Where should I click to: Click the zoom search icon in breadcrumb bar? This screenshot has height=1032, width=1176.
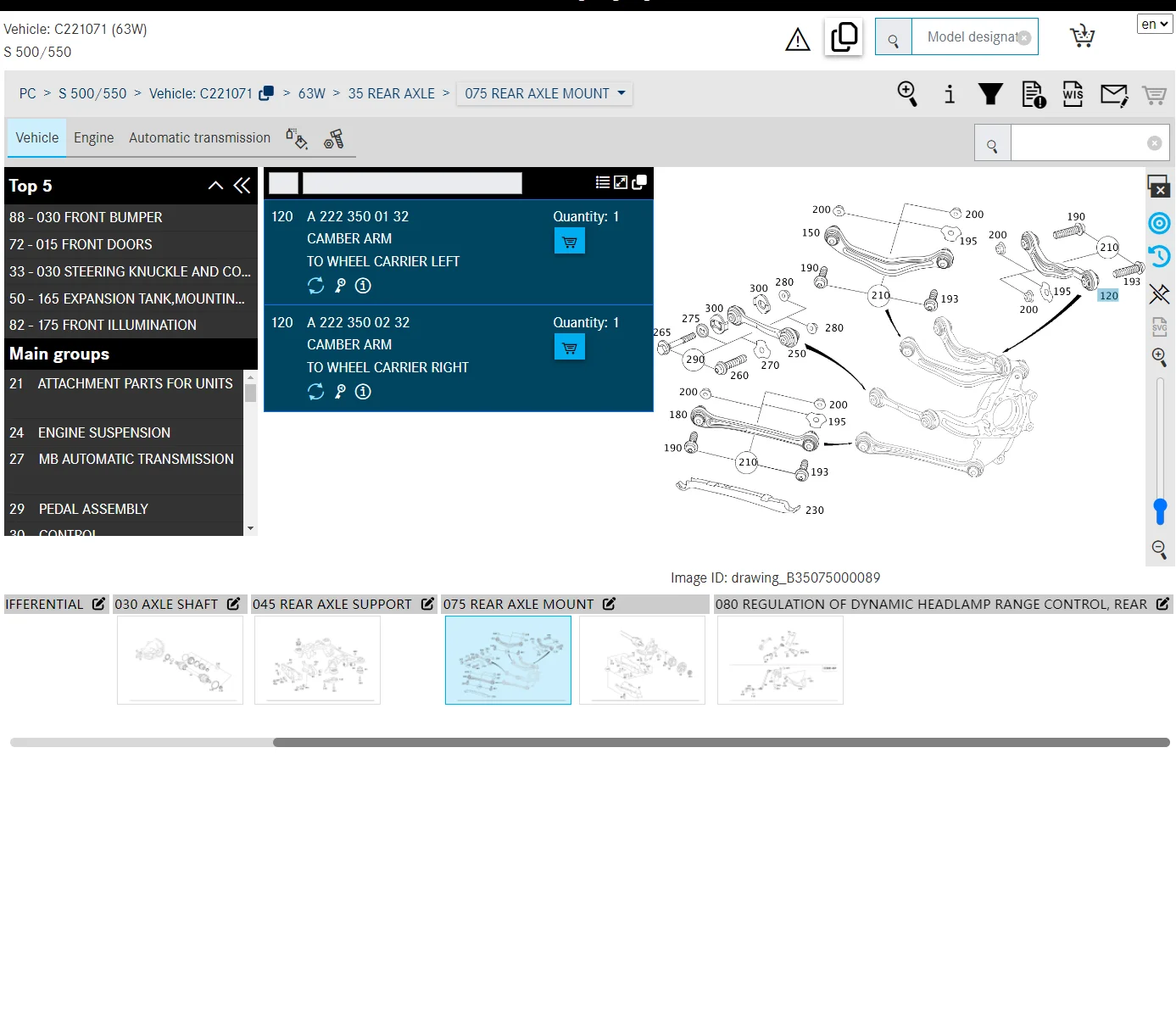(907, 93)
